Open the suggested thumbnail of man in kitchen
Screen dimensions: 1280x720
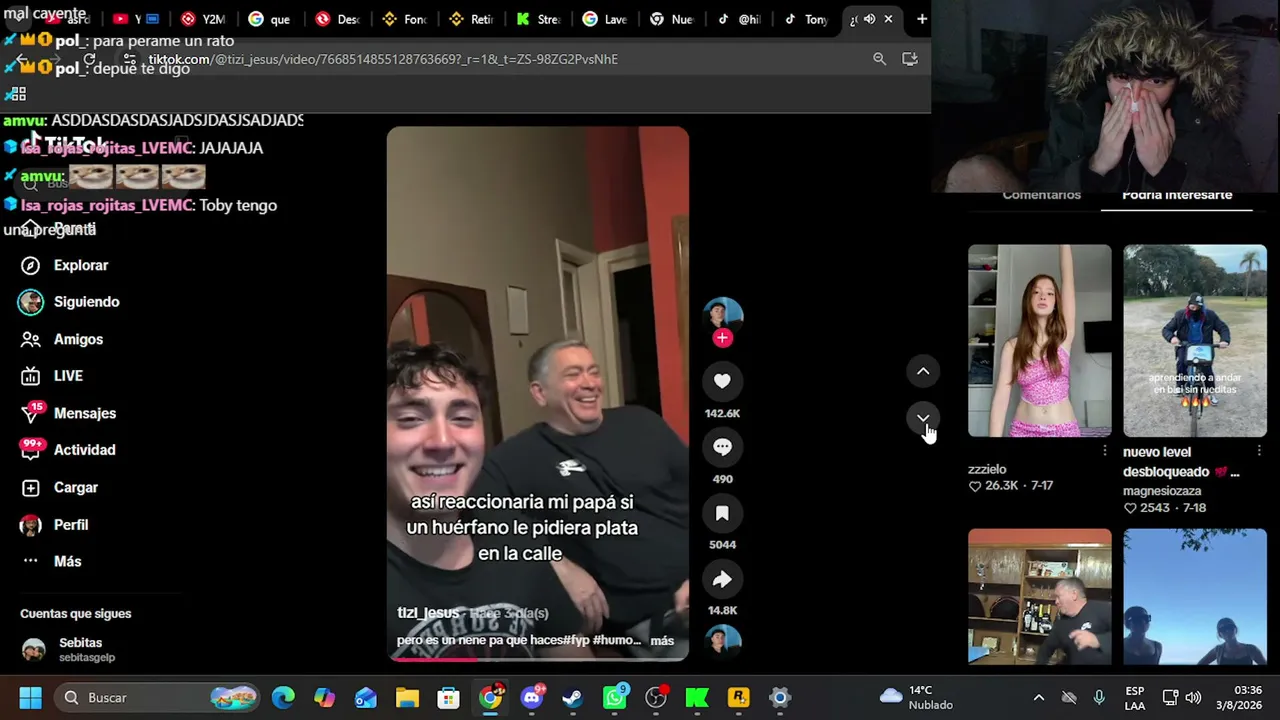coord(1039,596)
